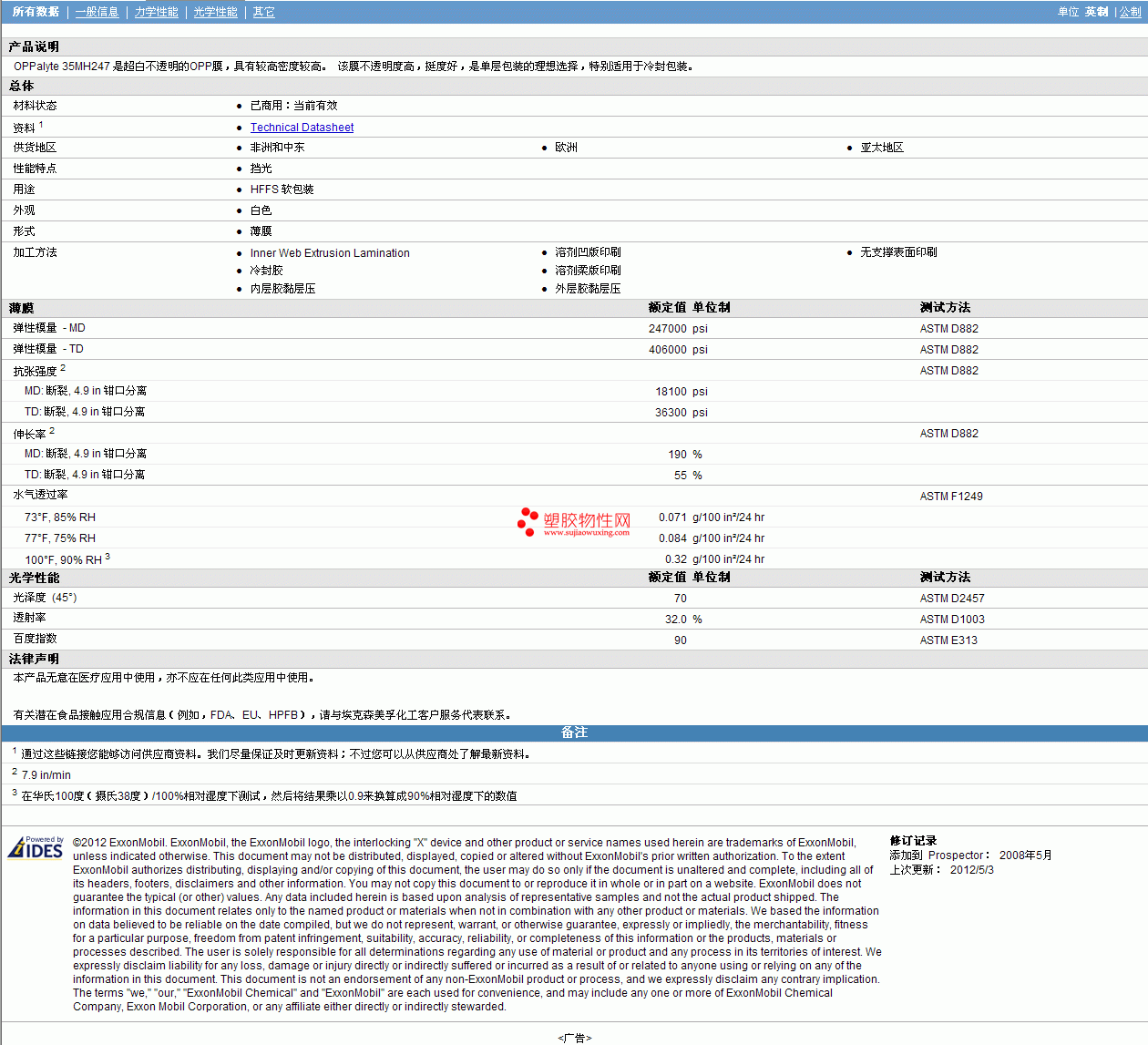Click the 已商用：当前有效 value
The height and width of the screenshot is (1045, 1148).
pyautogui.click(x=293, y=106)
